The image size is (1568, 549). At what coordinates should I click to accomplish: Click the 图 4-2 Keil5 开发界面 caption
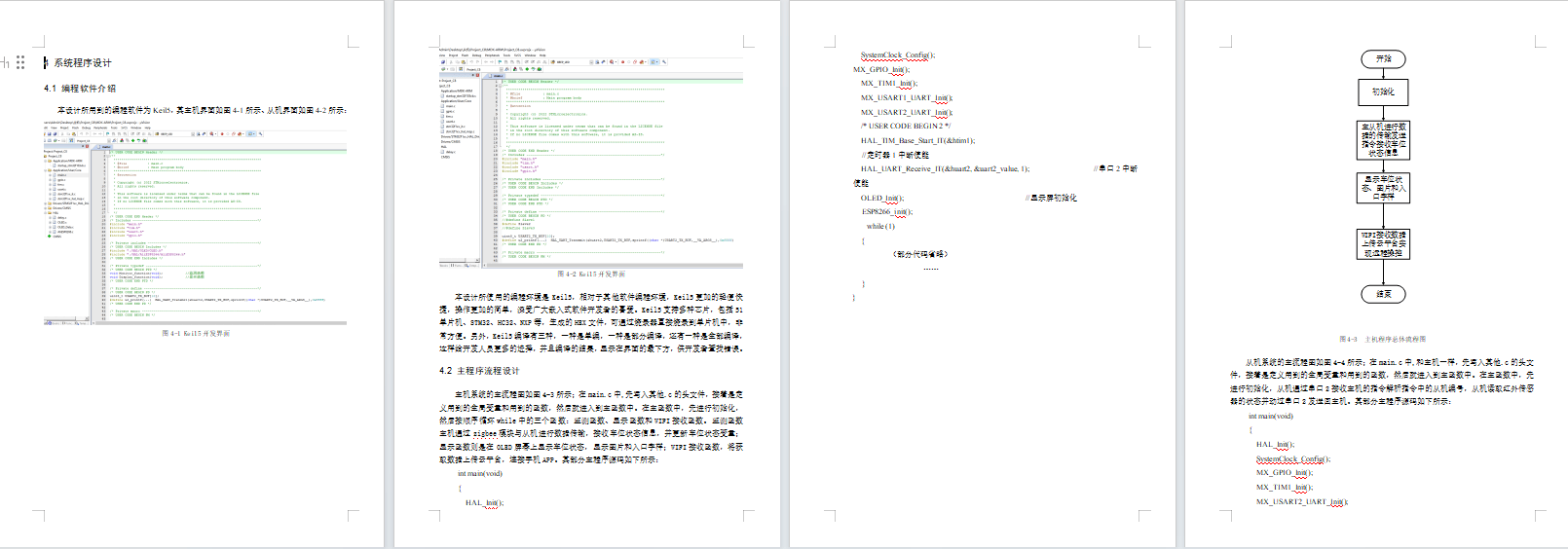[591, 274]
